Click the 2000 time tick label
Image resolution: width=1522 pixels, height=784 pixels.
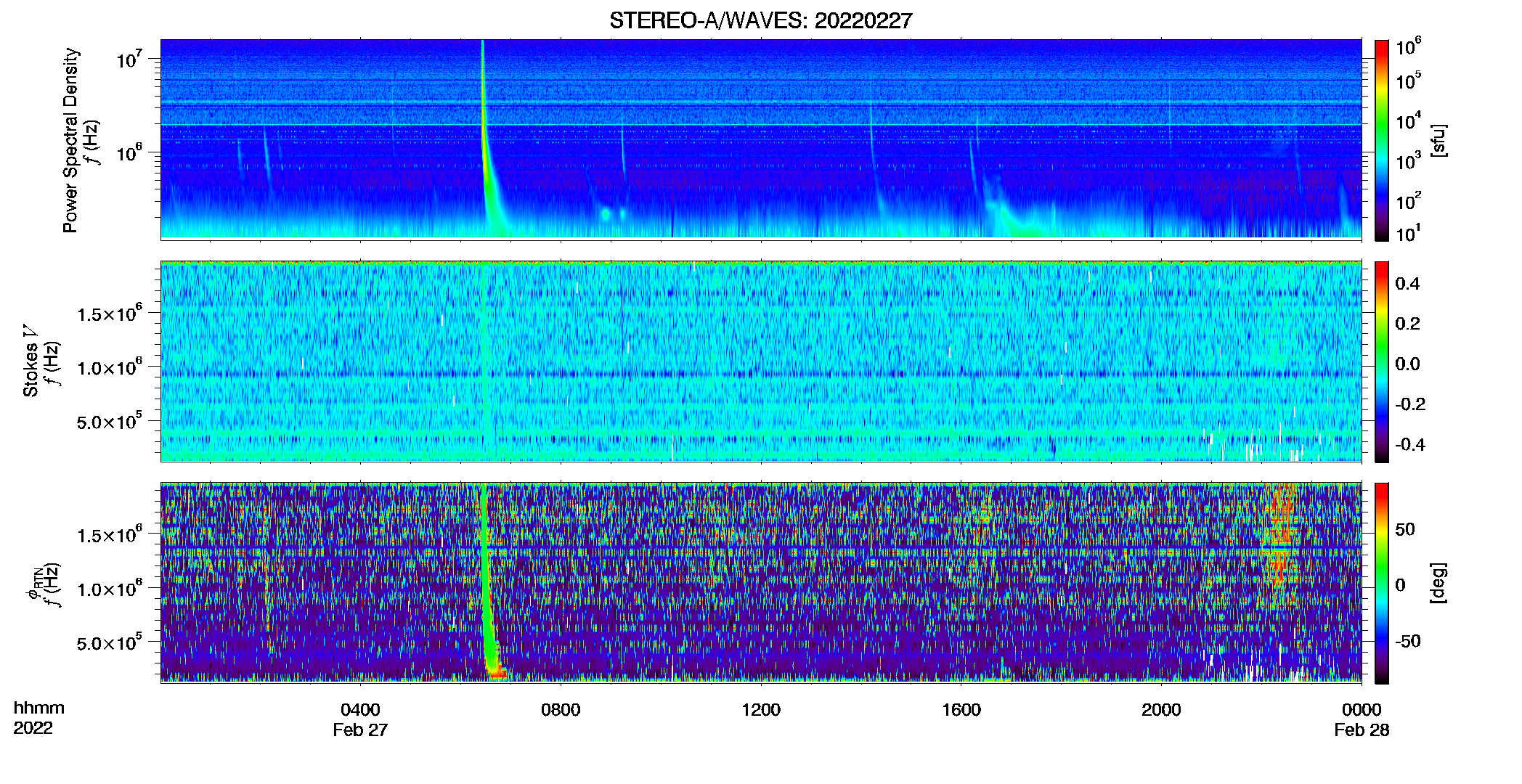click(1161, 710)
